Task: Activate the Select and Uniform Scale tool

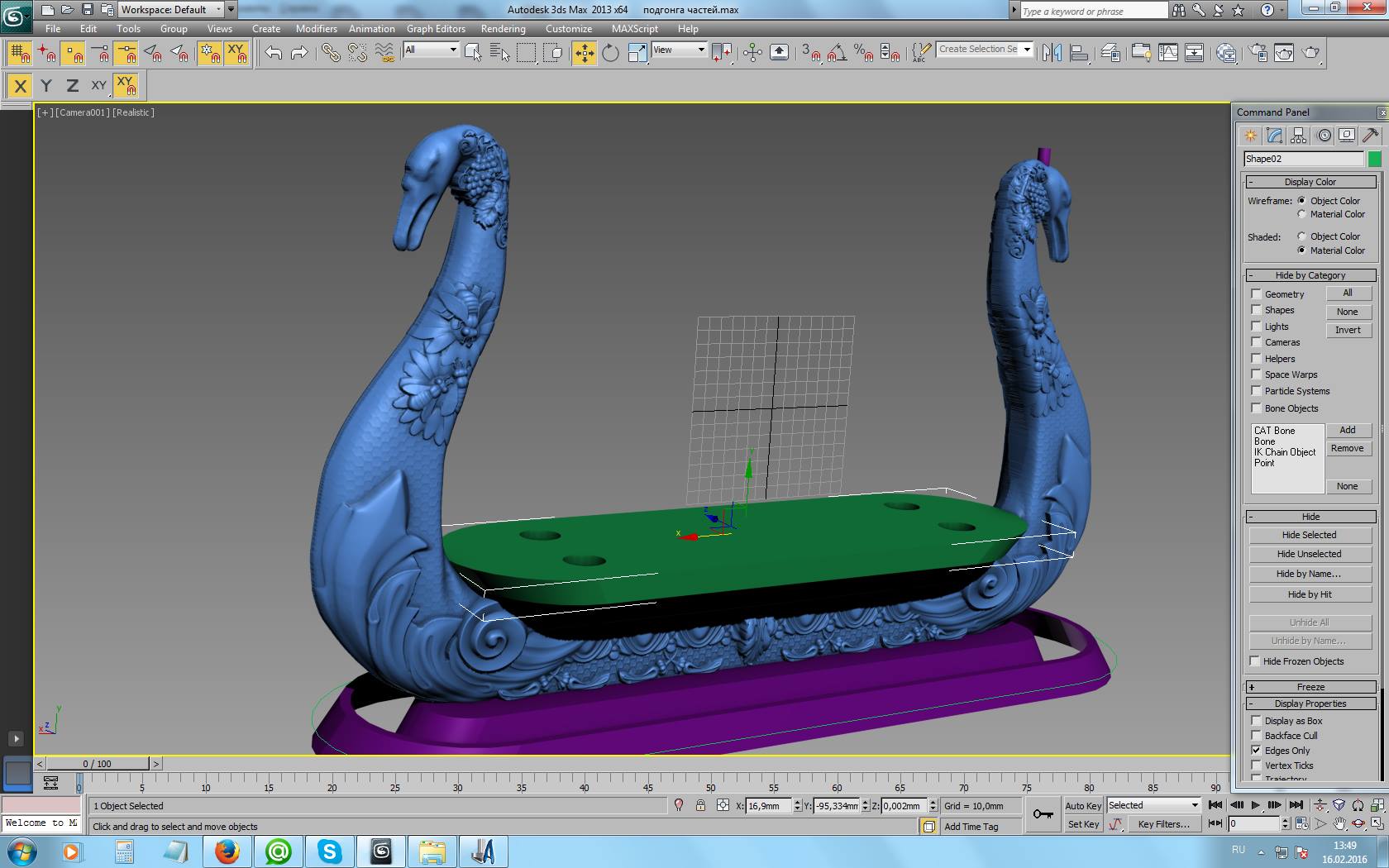Action: tap(637, 53)
